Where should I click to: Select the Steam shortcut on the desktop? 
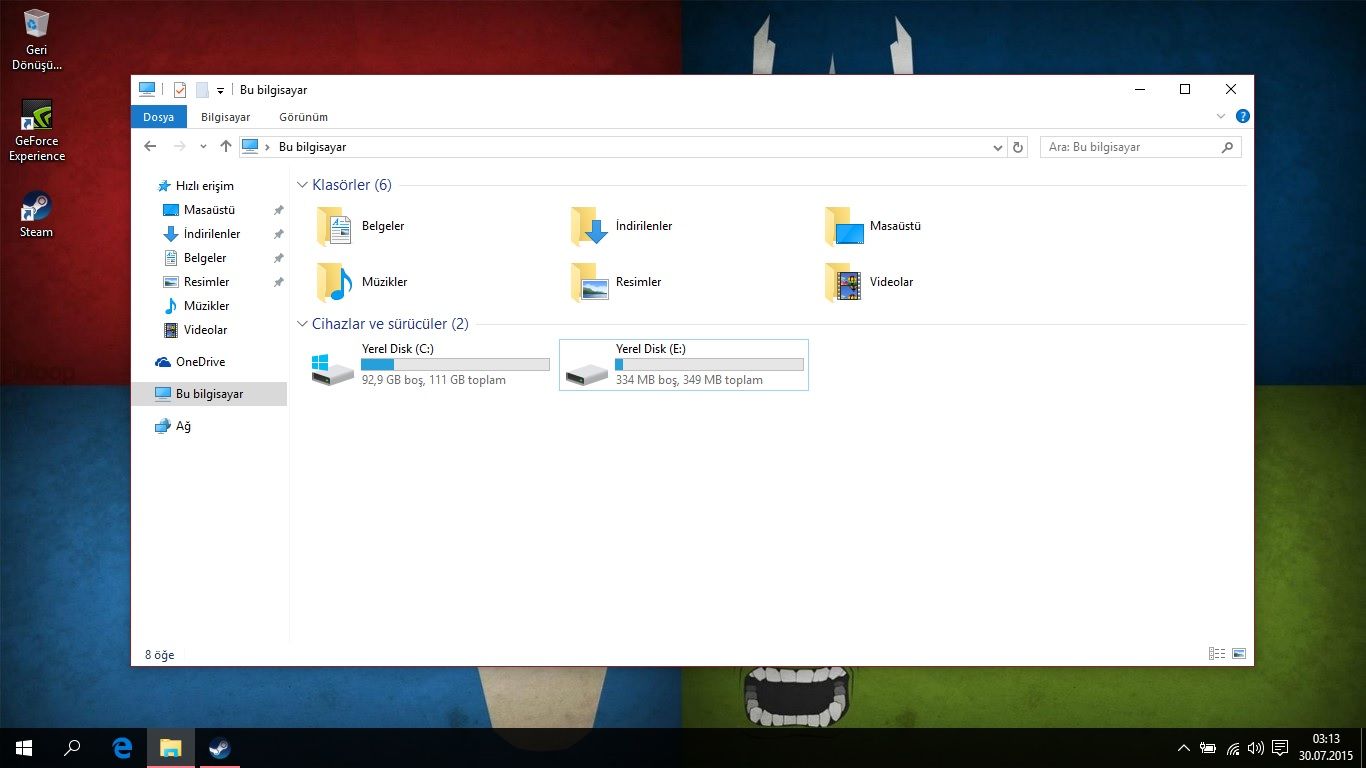pos(37,215)
